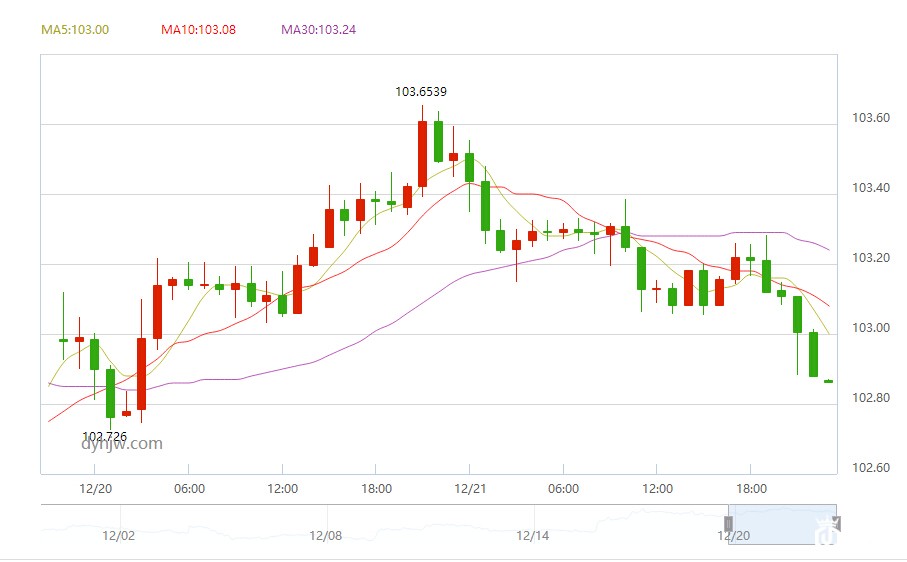This screenshot has height=562, width=907.
Task: Click the 103.60 price axis label
Action: pos(870,118)
